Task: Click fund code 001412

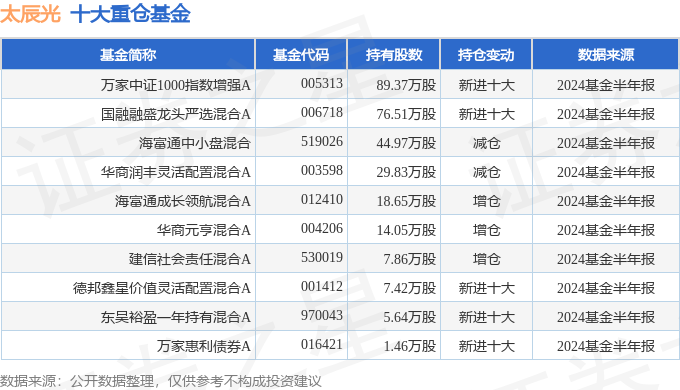Action: click(x=322, y=287)
